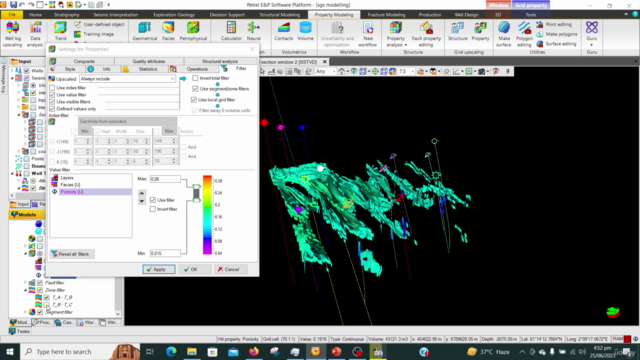
Task: Click Make surface utility
Action: coord(504,33)
